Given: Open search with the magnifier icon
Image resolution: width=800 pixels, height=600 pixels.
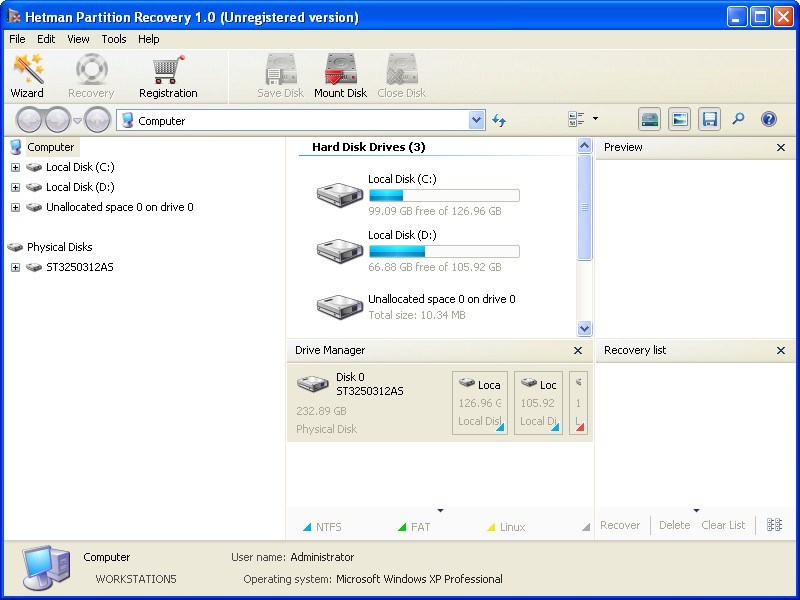Looking at the screenshot, I should 738,119.
